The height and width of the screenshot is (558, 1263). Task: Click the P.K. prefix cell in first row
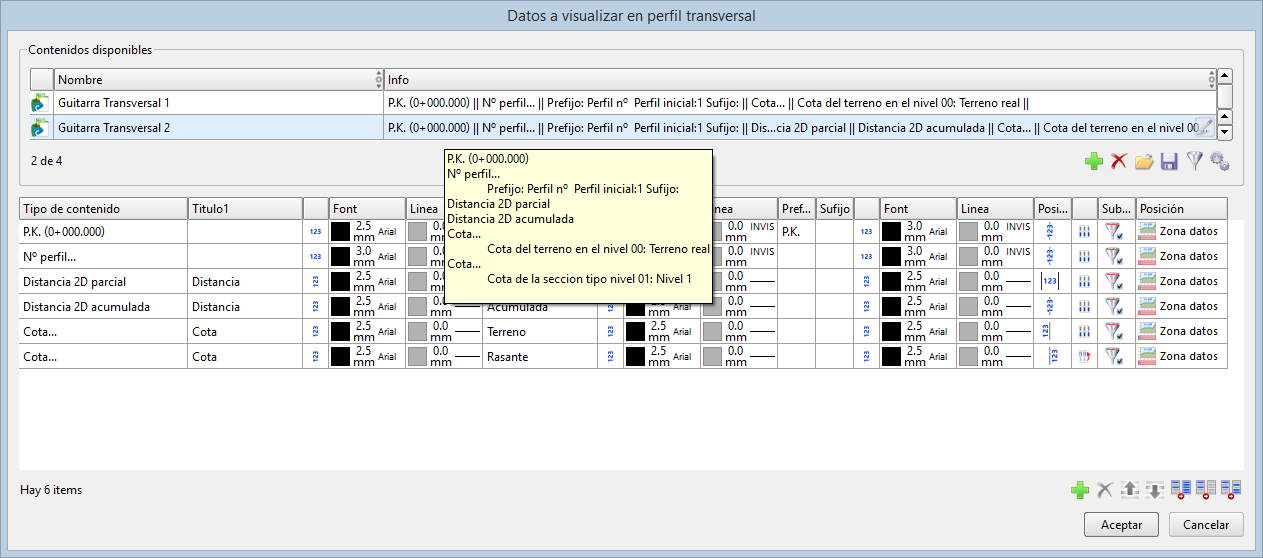click(797, 232)
